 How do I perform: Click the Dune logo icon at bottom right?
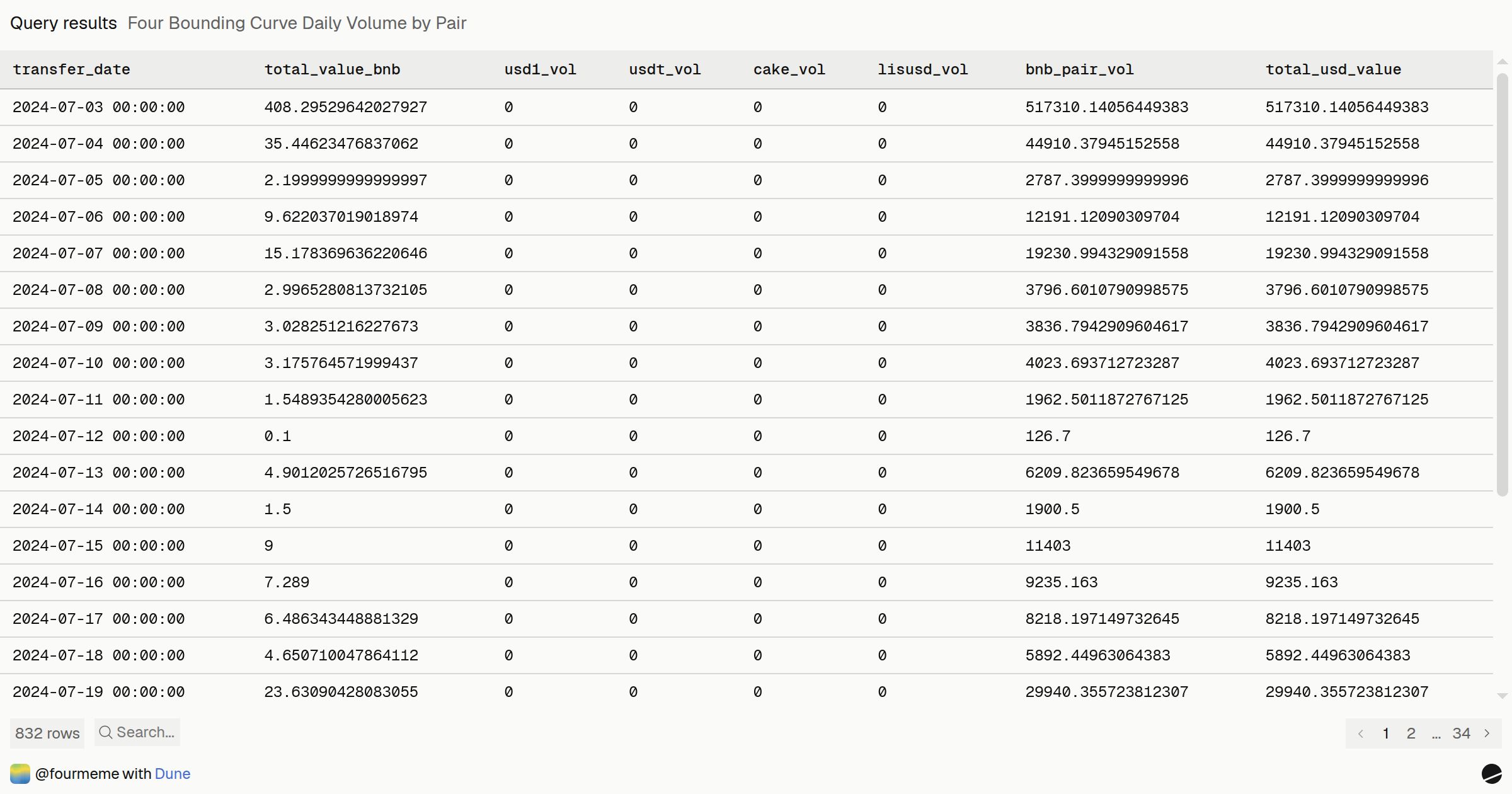click(1491, 773)
